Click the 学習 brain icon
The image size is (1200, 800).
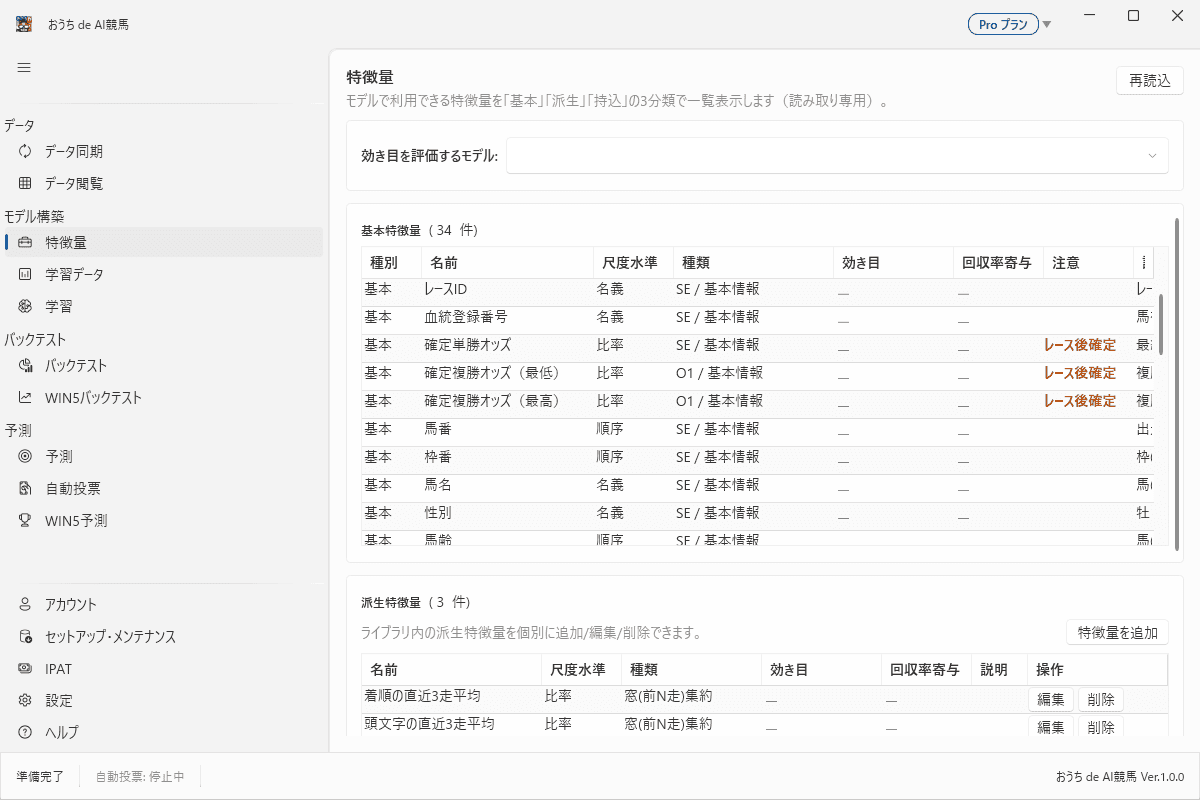pos(25,306)
